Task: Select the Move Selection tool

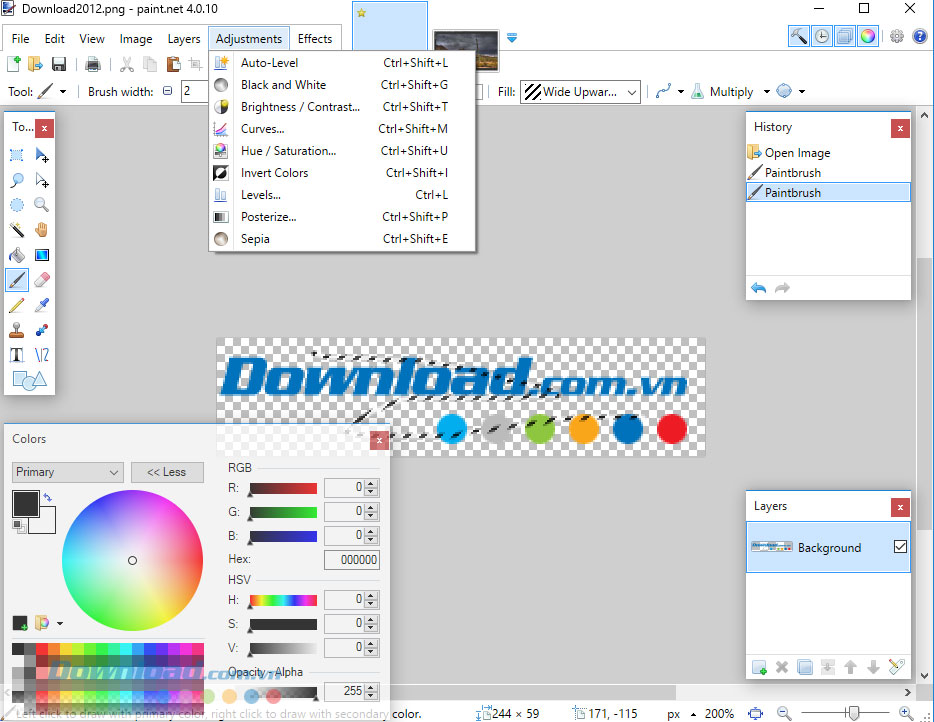Action: click(x=42, y=180)
